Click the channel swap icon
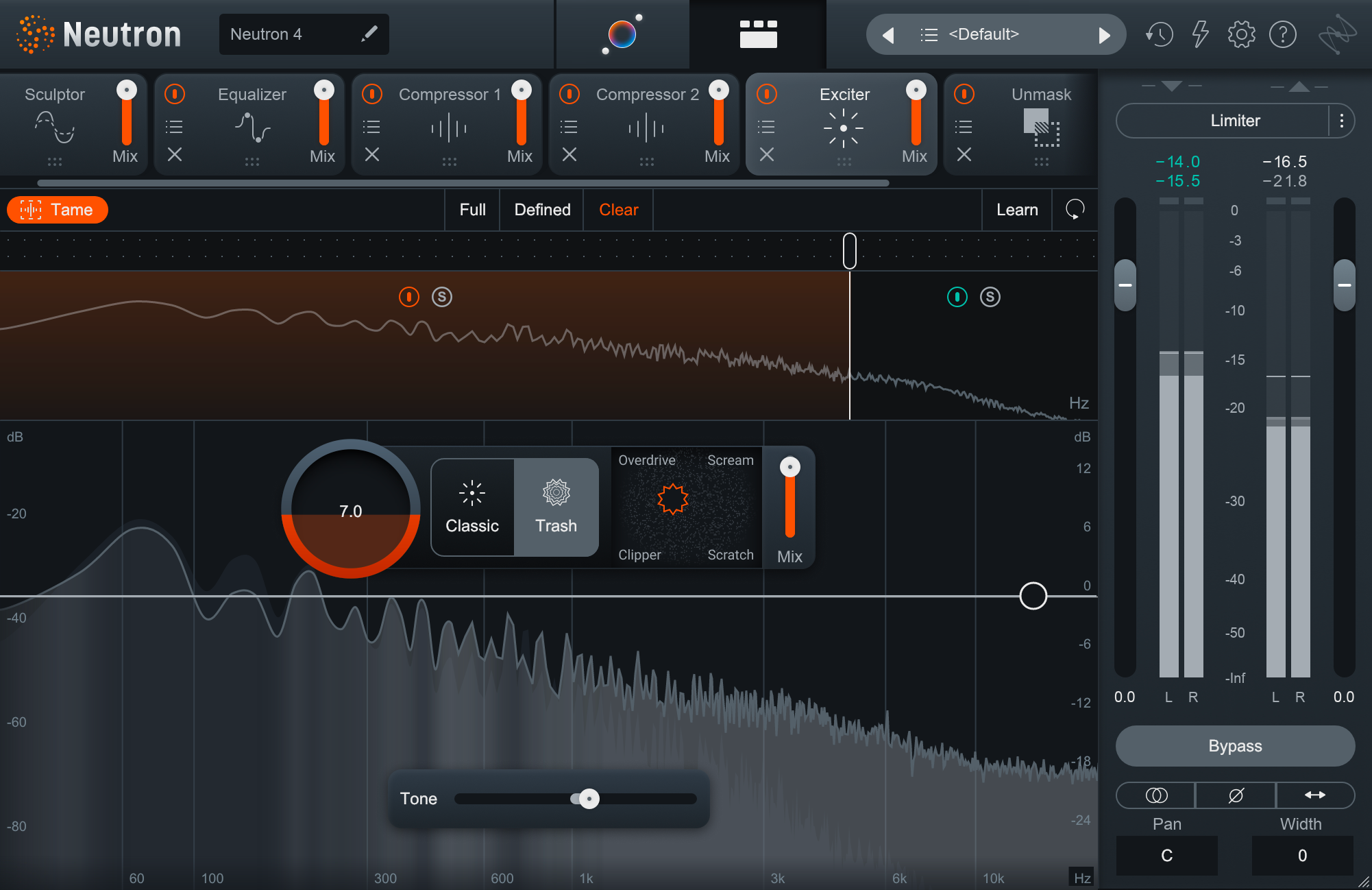 pyautogui.click(x=1155, y=795)
